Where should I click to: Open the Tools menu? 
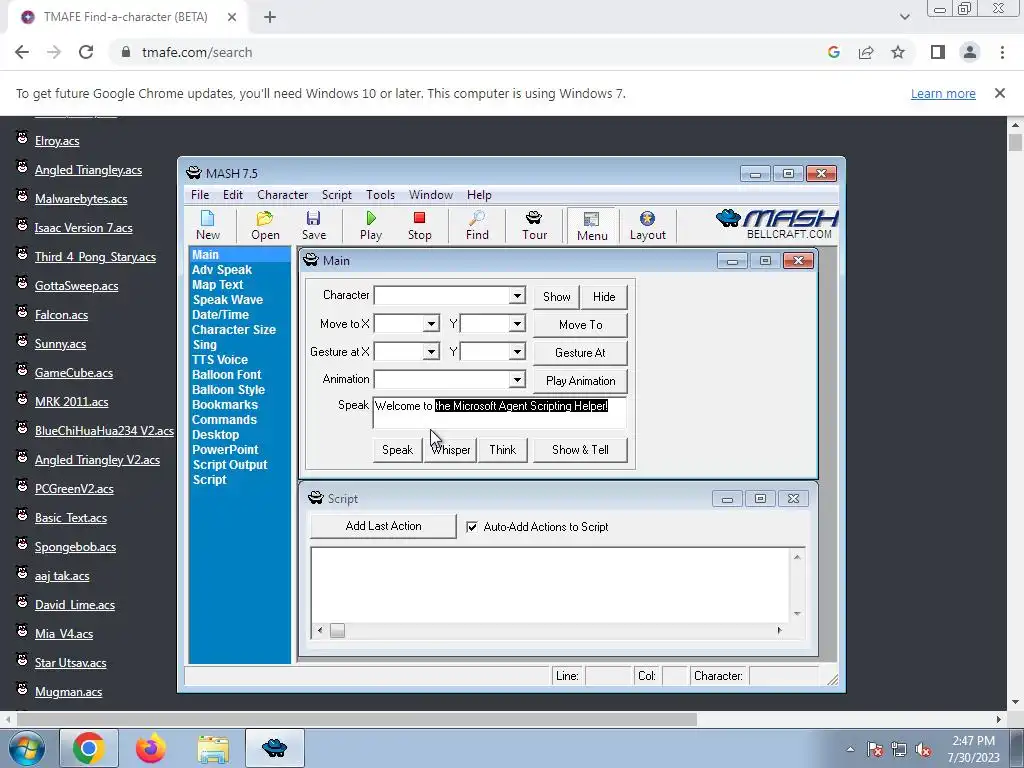pyautogui.click(x=380, y=195)
